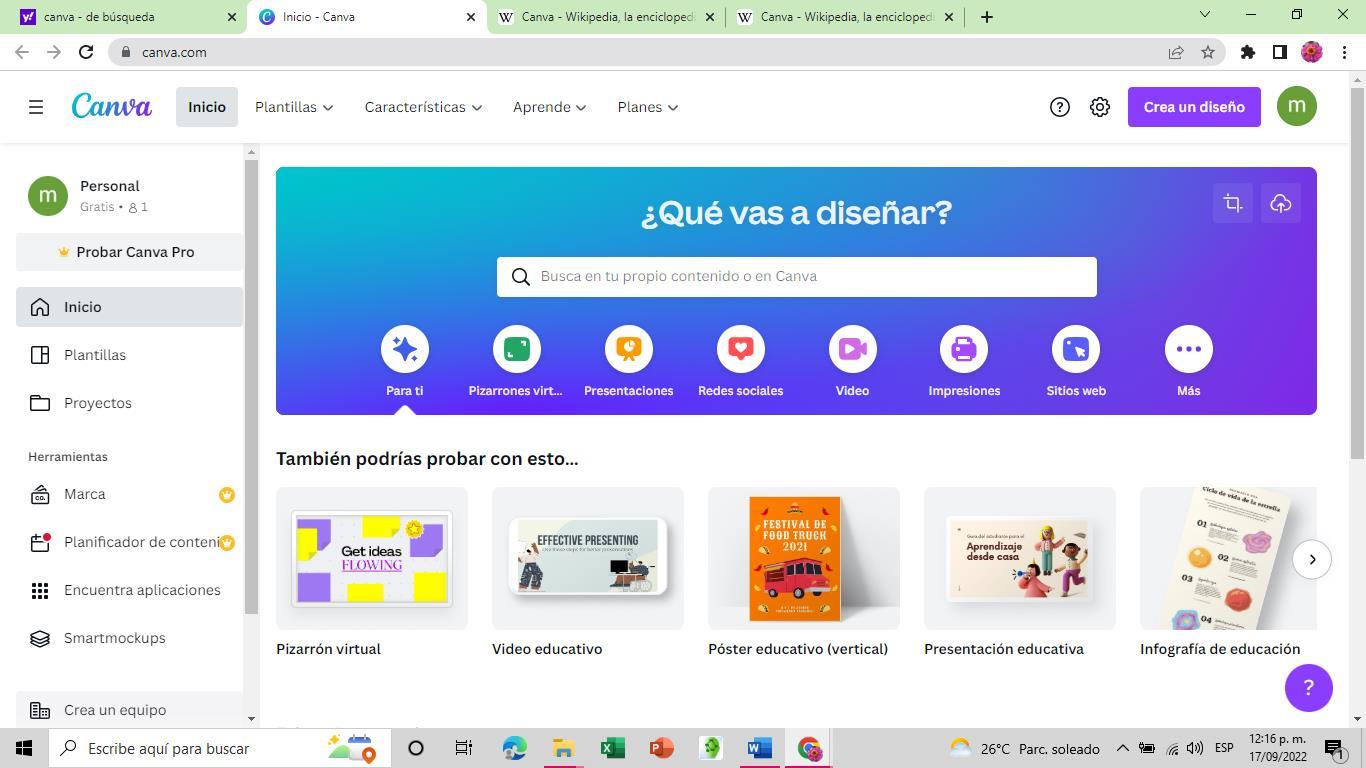Expand the Planes dropdown menu

pyautogui.click(x=648, y=107)
